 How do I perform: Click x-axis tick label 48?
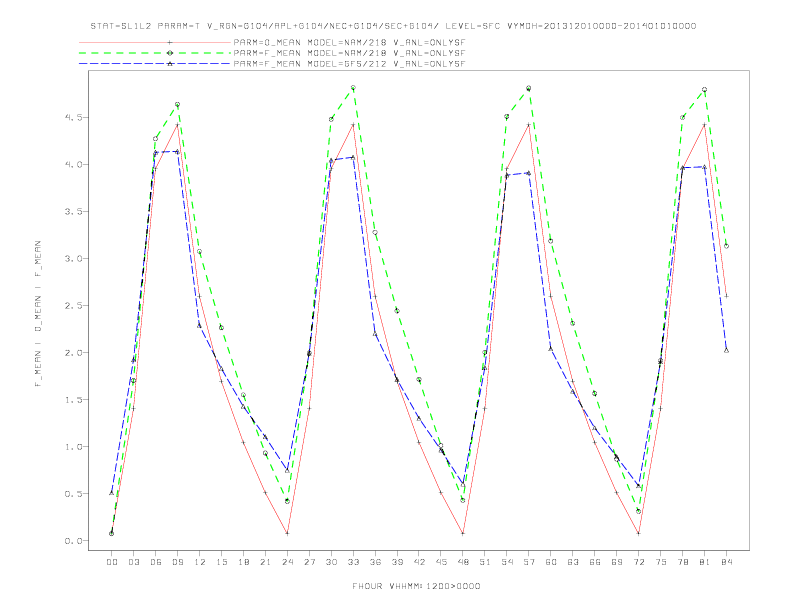click(x=463, y=562)
